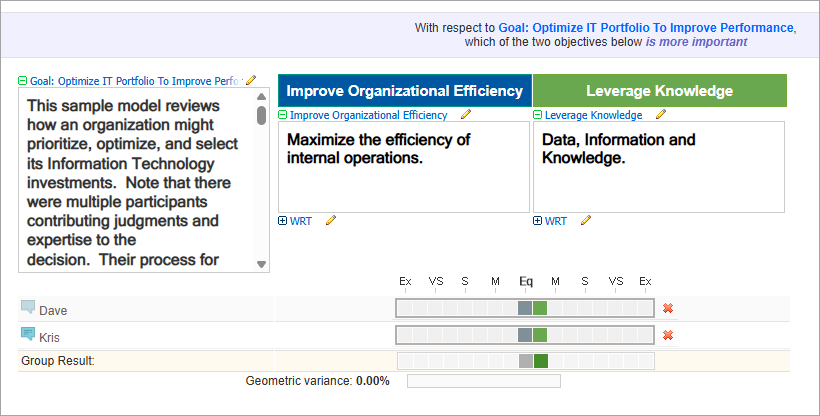Click the Improve Organizational Efficiency blue header
820x416 pixels.
pyautogui.click(x=405, y=91)
